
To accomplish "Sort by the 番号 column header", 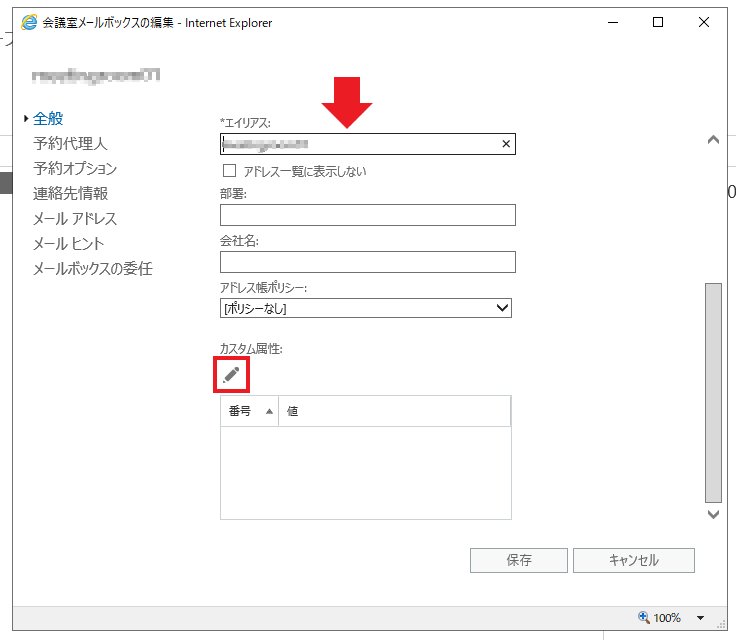I will point(248,411).
